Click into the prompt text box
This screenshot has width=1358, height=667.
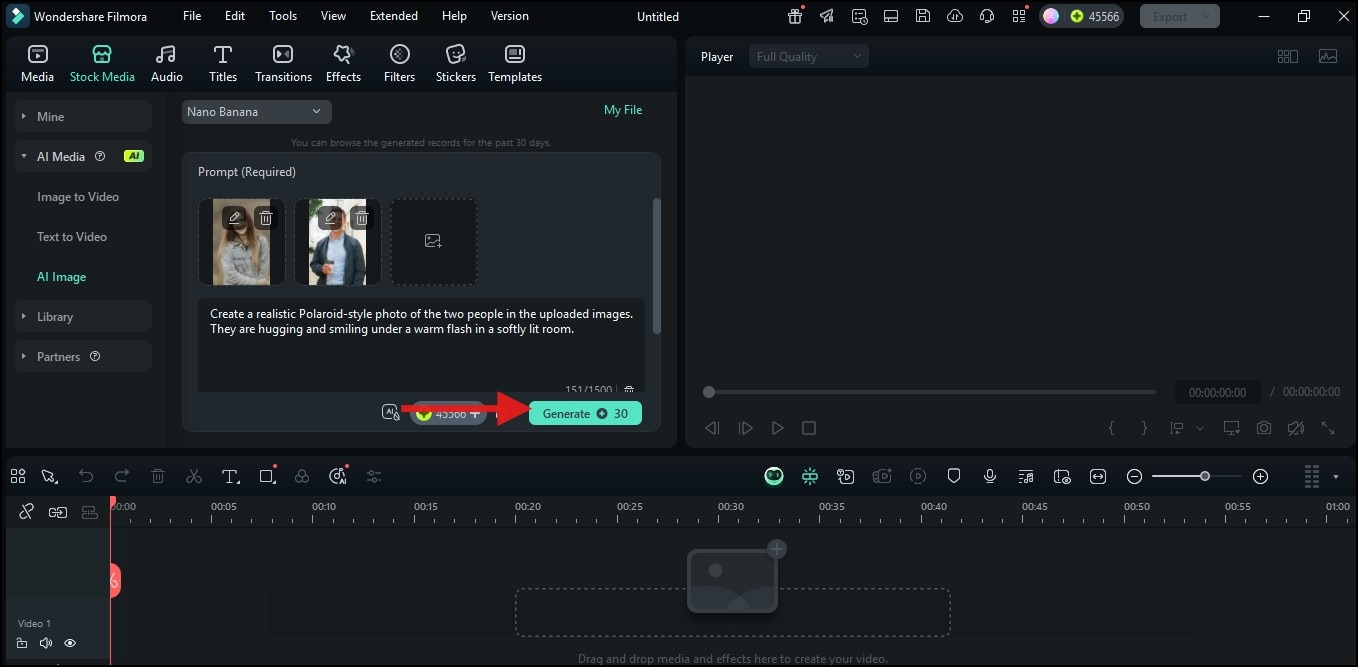click(x=421, y=345)
